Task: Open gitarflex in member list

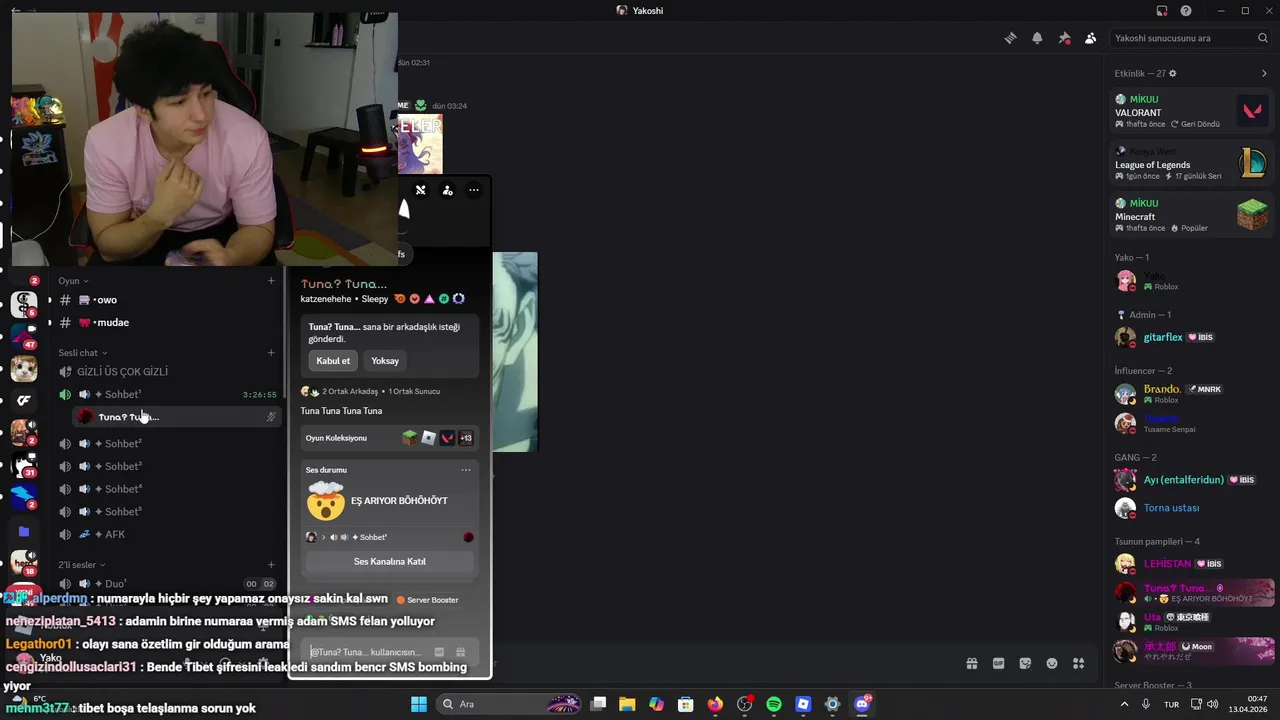Action: tap(1192, 337)
